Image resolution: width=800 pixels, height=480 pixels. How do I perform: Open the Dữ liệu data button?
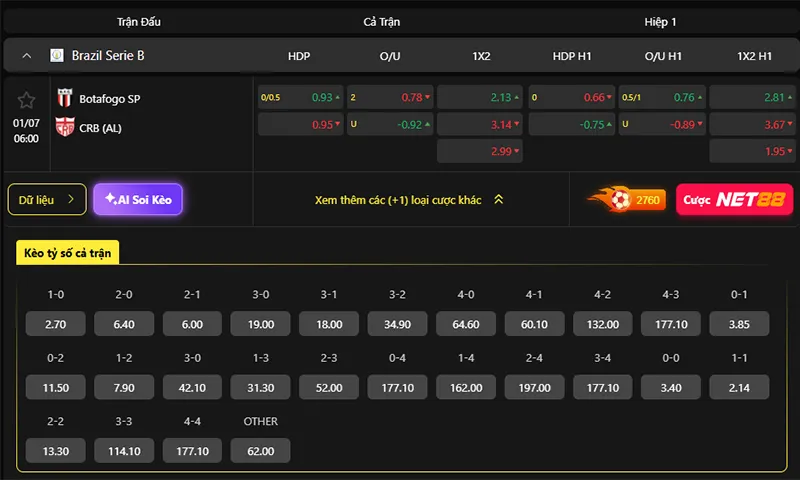tap(47, 199)
